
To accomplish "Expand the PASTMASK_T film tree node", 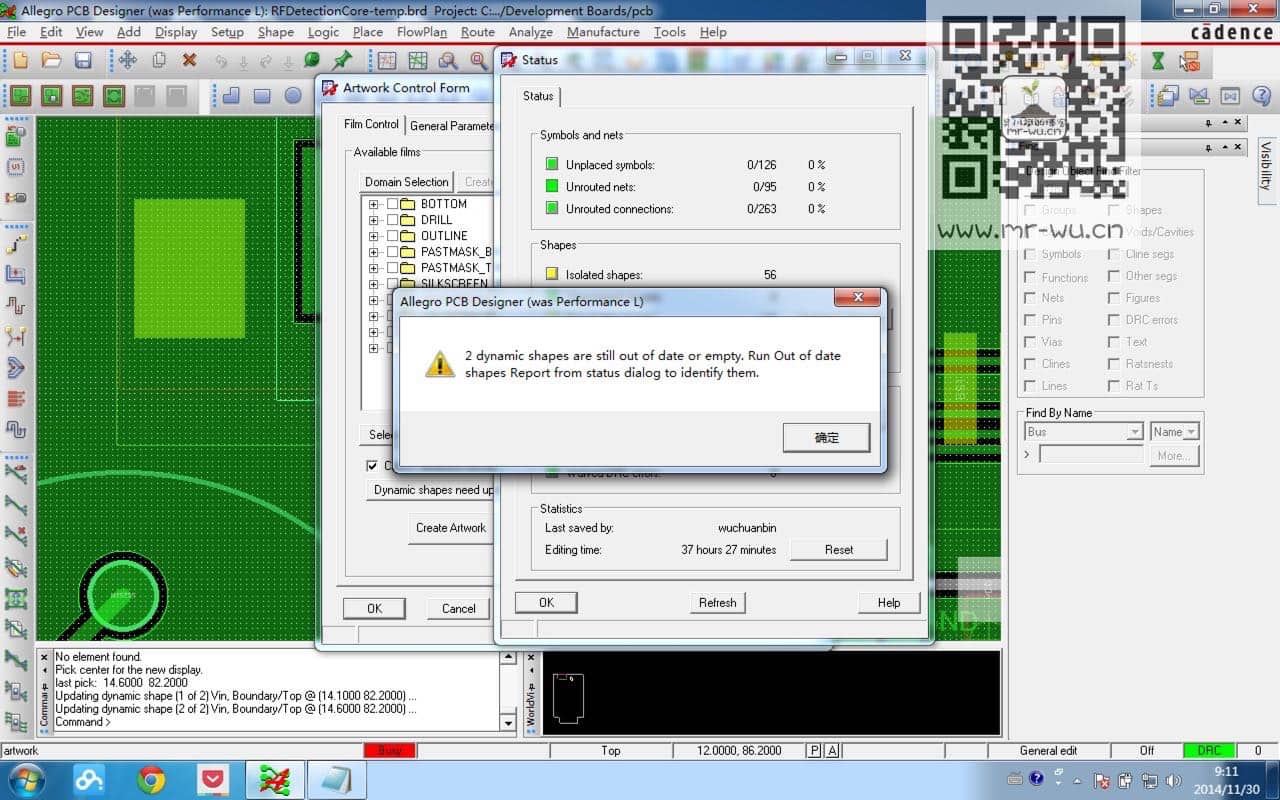I will click(374, 268).
